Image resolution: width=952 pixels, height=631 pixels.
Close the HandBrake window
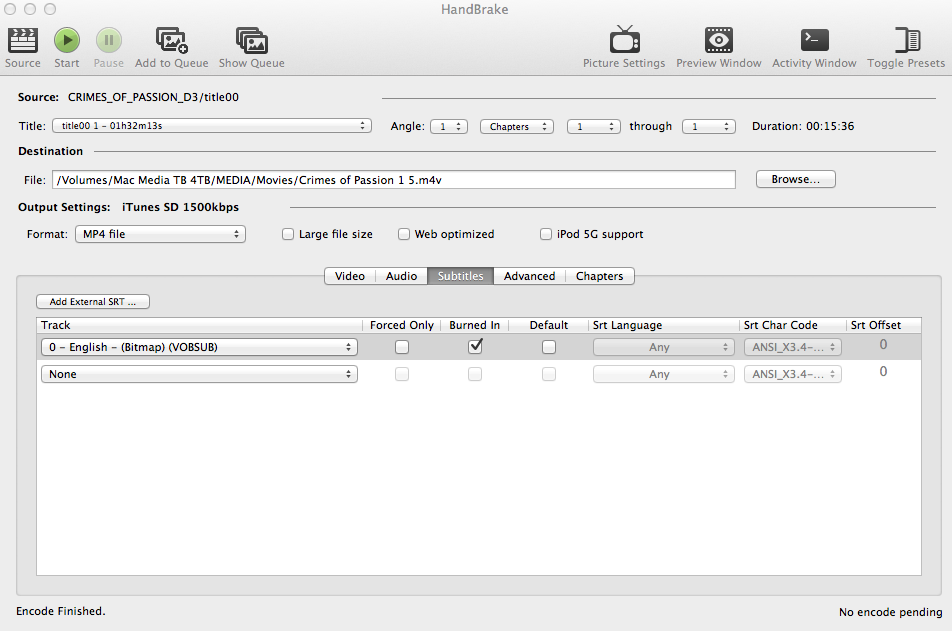10,9
